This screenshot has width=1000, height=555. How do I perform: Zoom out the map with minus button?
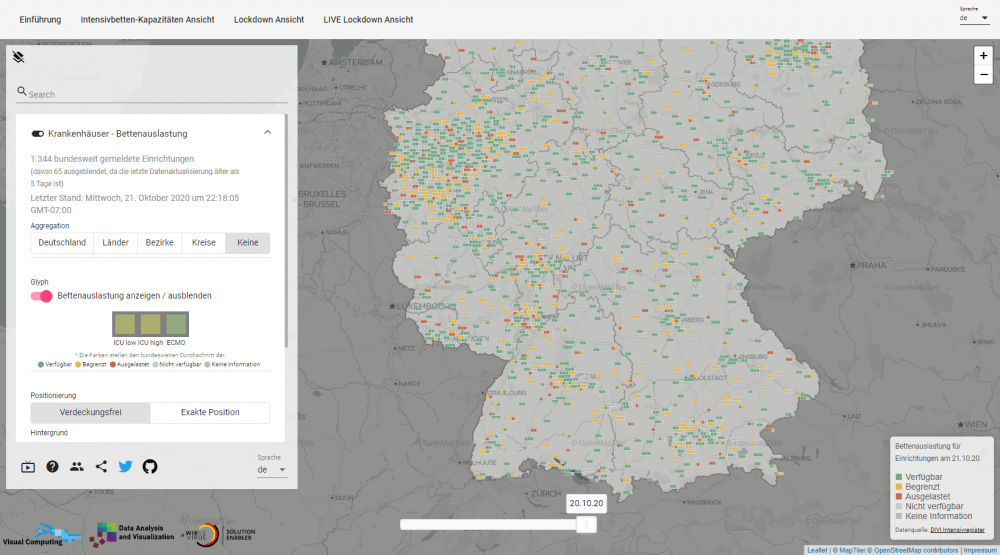pos(983,75)
